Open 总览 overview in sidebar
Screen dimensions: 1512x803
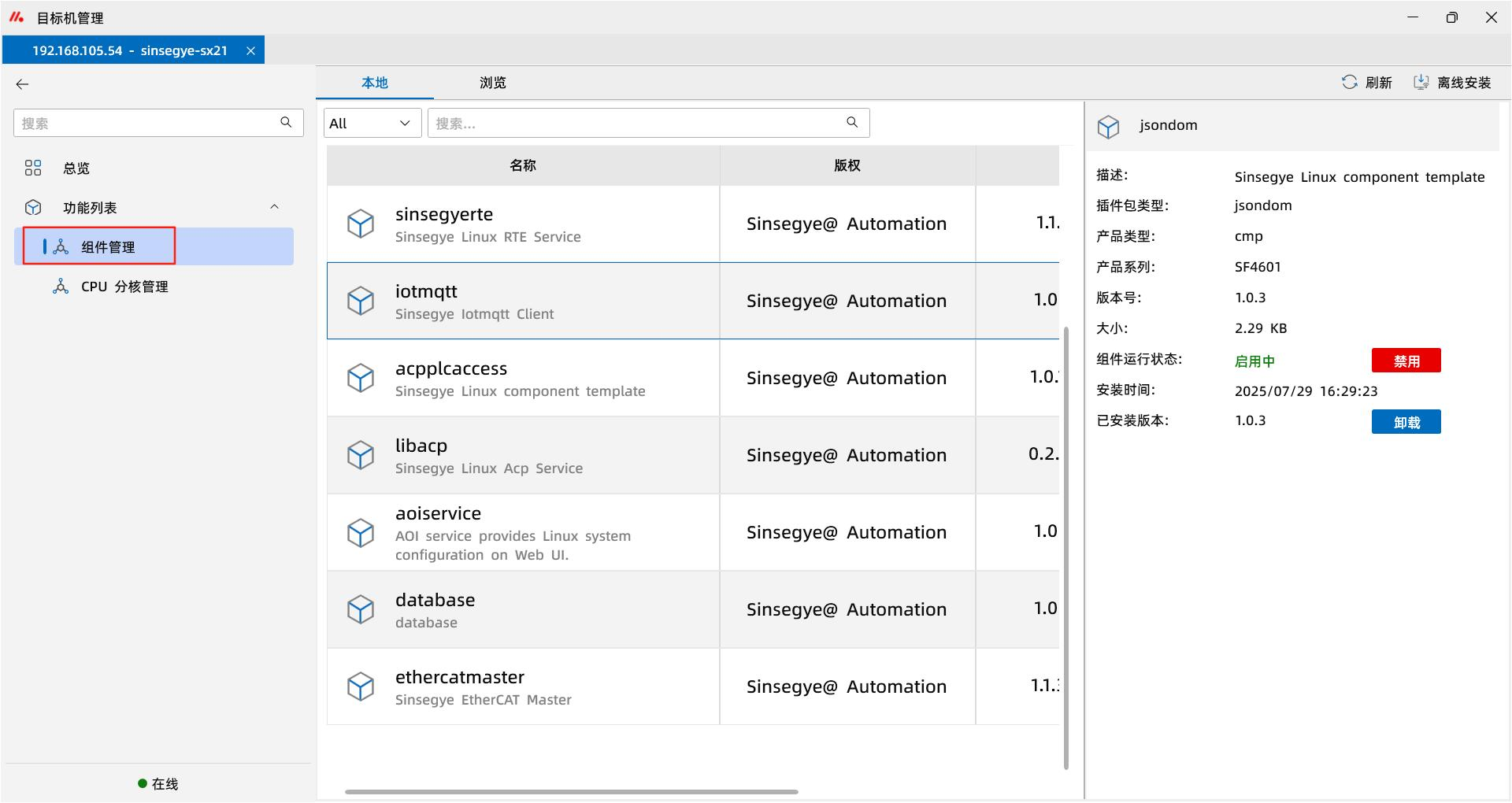pos(76,168)
